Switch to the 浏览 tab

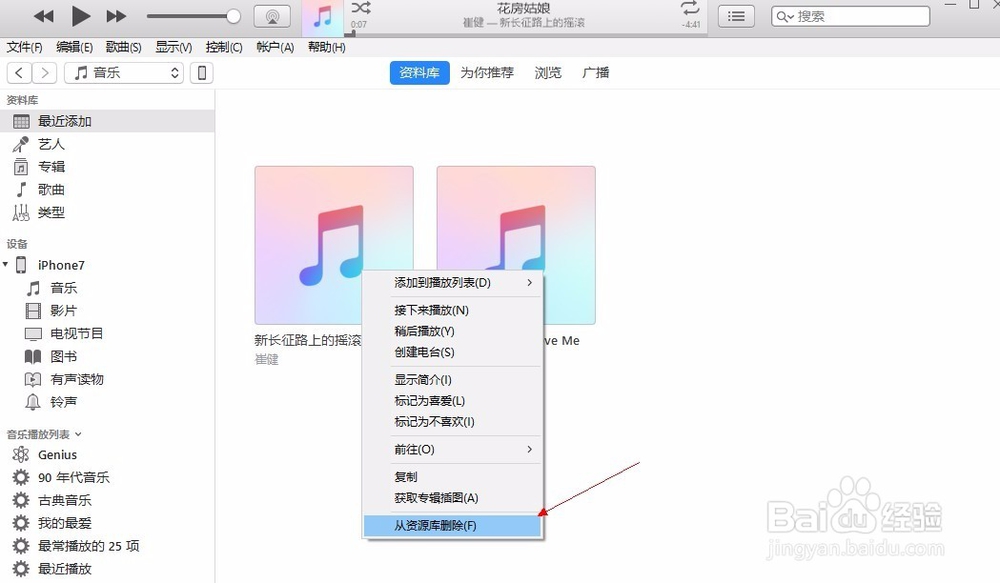point(548,73)
